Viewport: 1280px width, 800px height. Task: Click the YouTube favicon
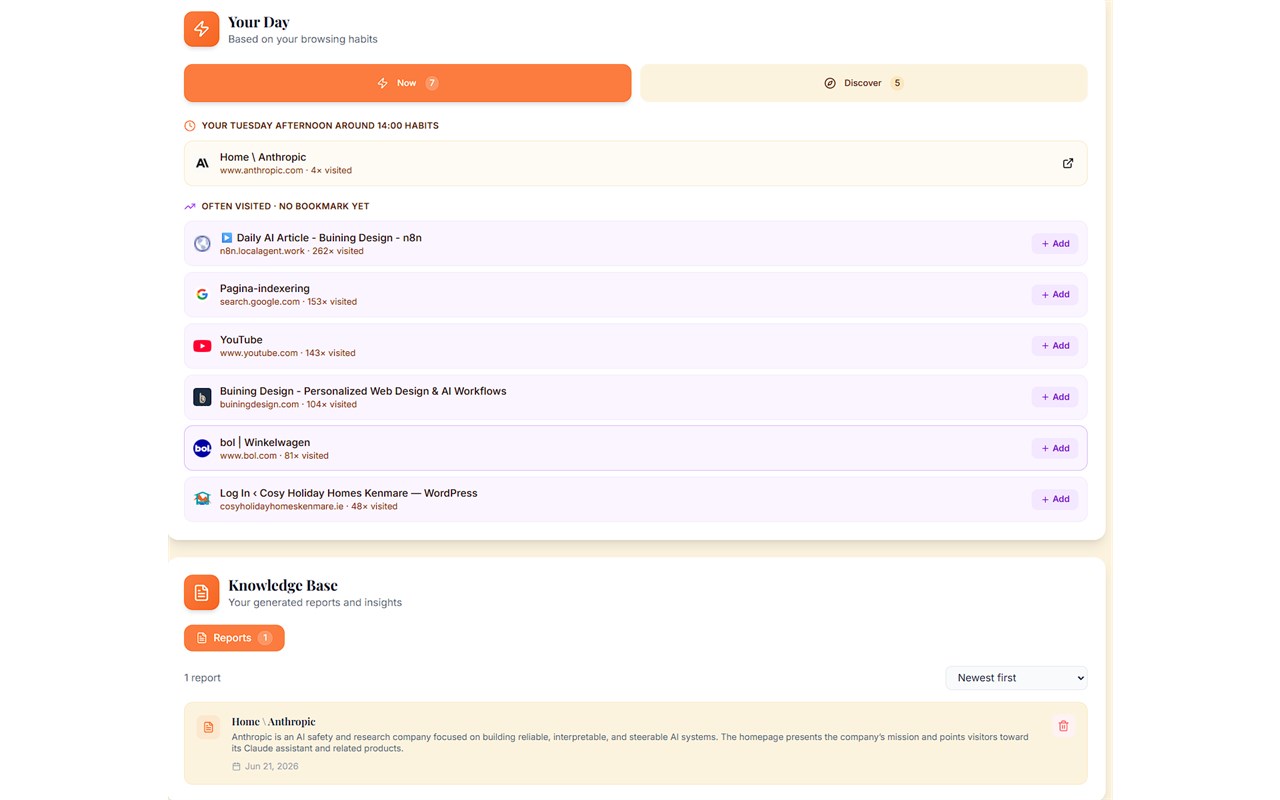click(x=202, y=346)
